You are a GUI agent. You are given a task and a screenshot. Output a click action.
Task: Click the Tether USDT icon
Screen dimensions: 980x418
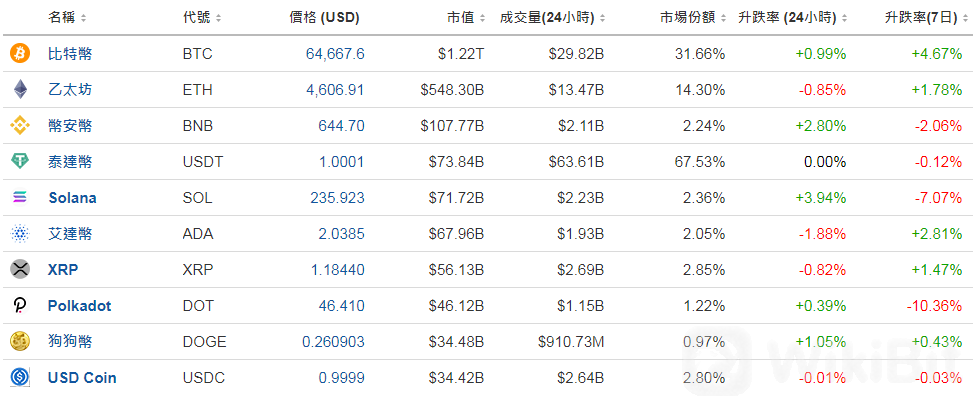(20, 162)
